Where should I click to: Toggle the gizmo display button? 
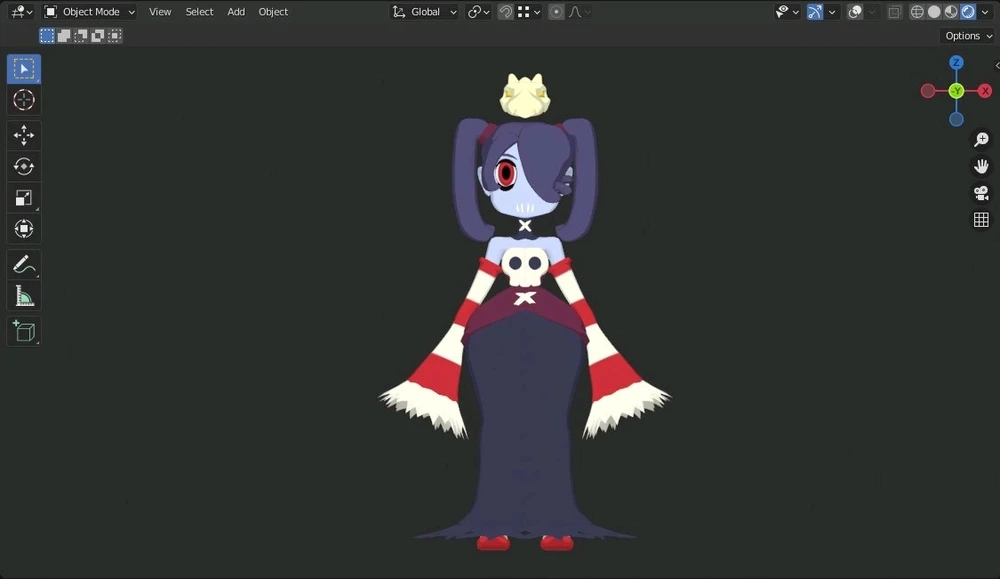coord(815,12)
